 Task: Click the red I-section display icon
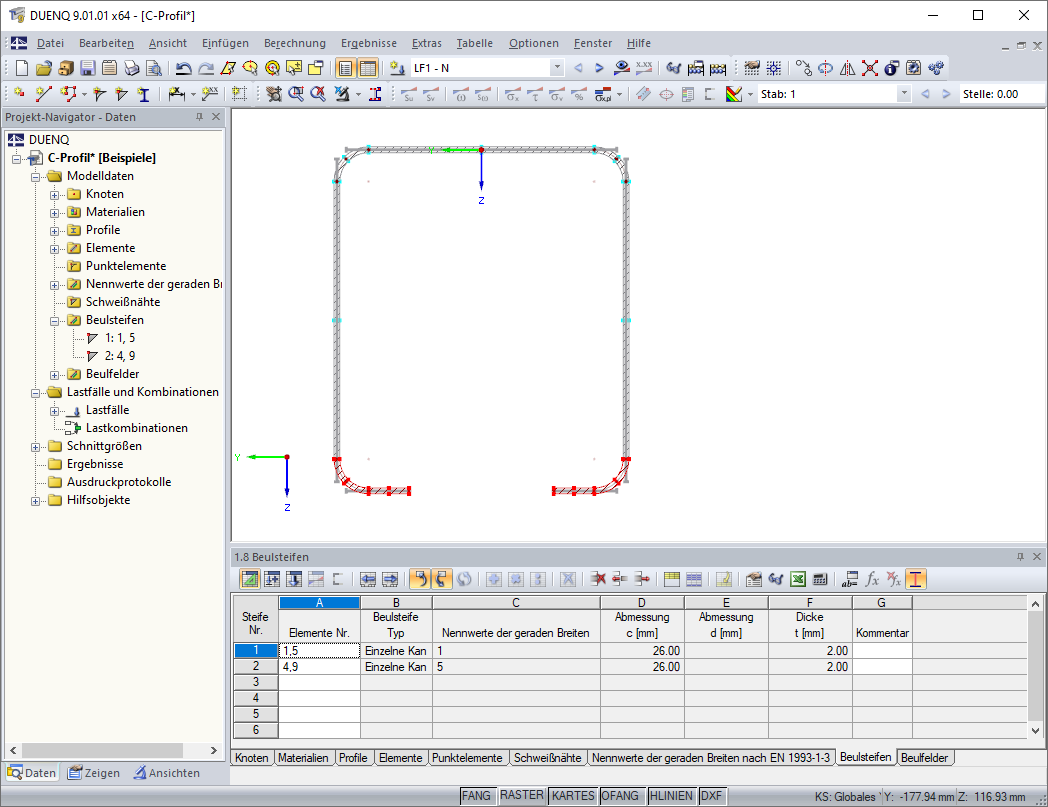[x=376, y=94]
